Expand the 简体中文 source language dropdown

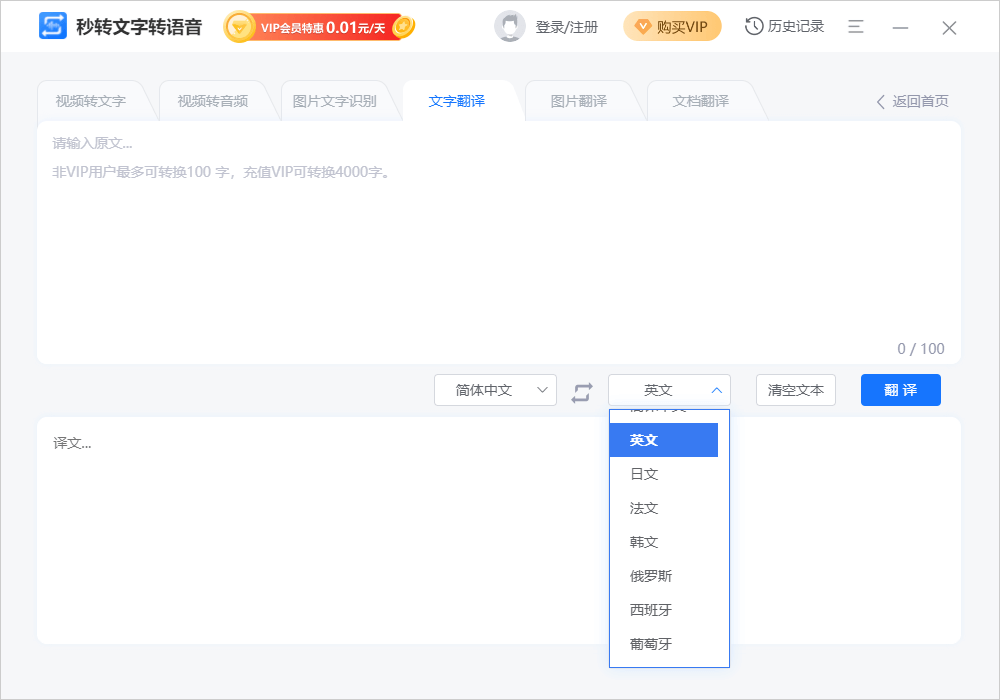click(495, 390)
